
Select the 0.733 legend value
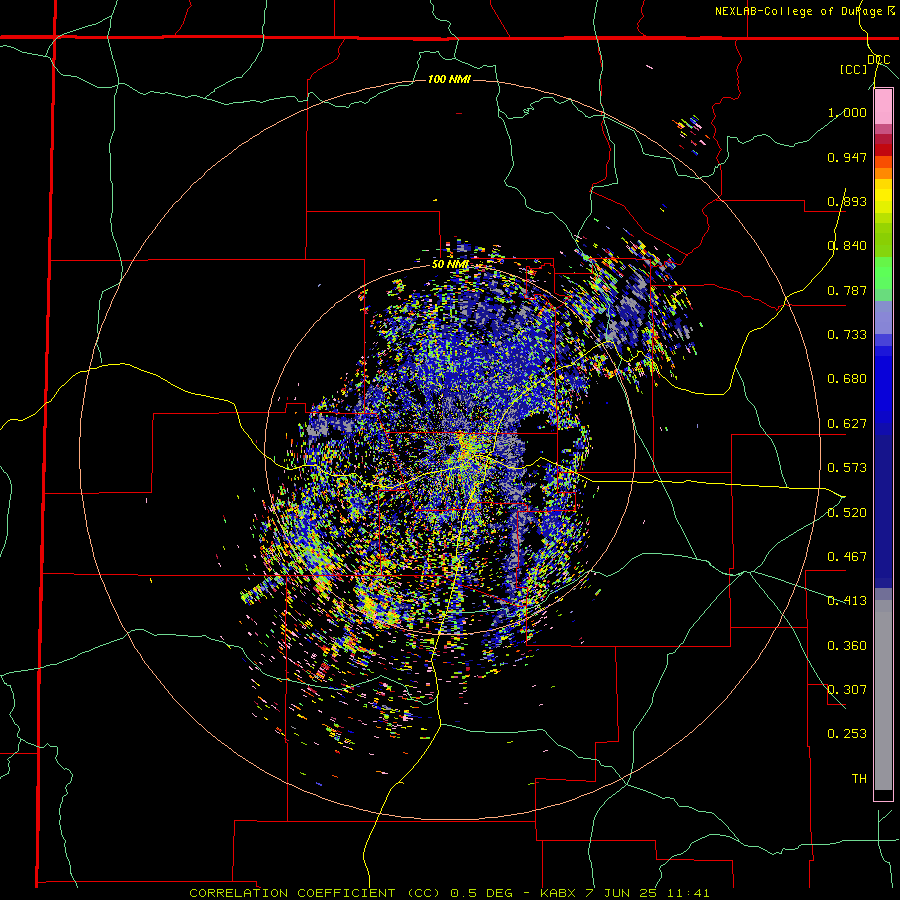[x=847, y=335]
